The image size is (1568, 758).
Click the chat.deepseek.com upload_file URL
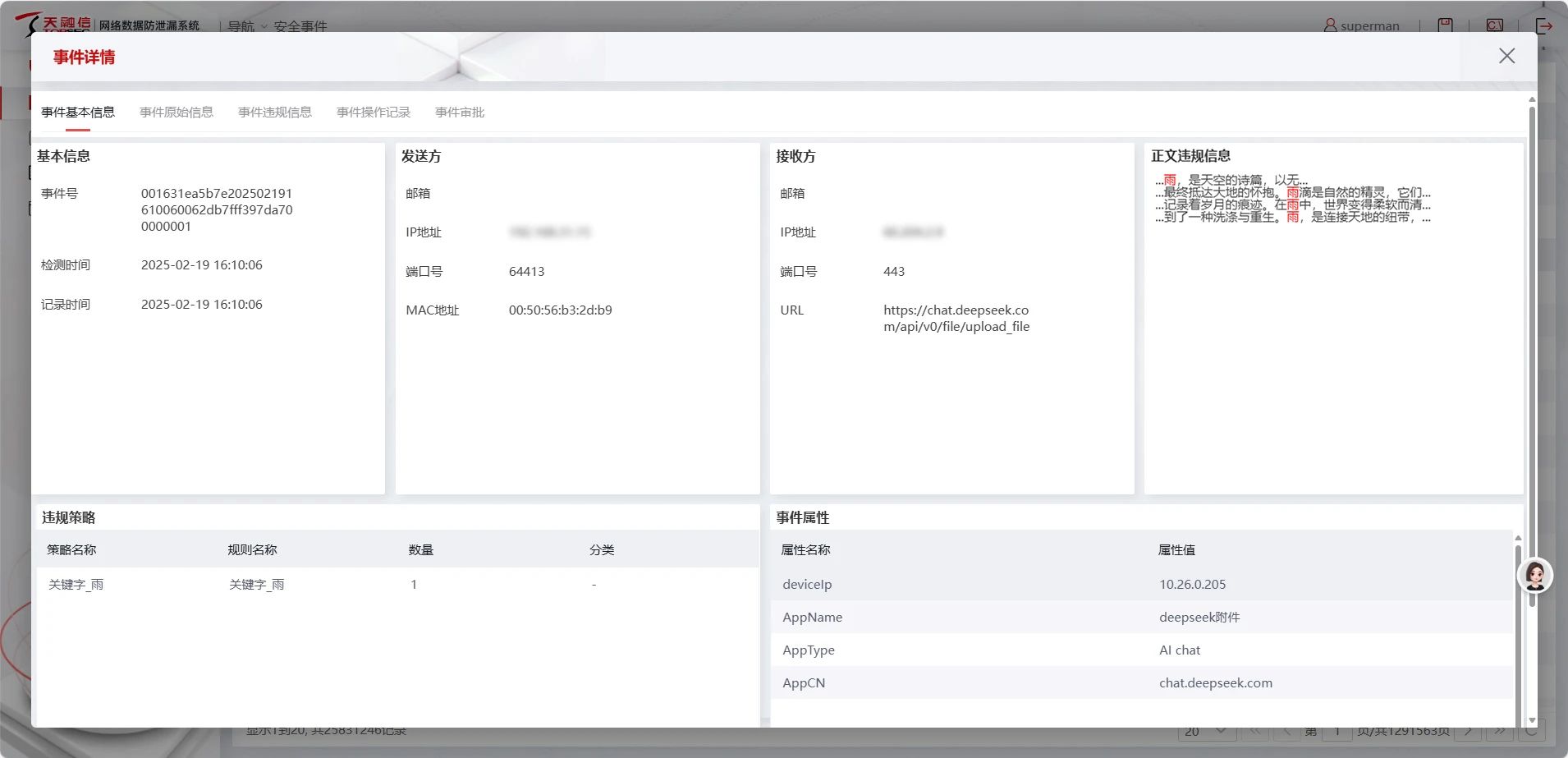956,319
